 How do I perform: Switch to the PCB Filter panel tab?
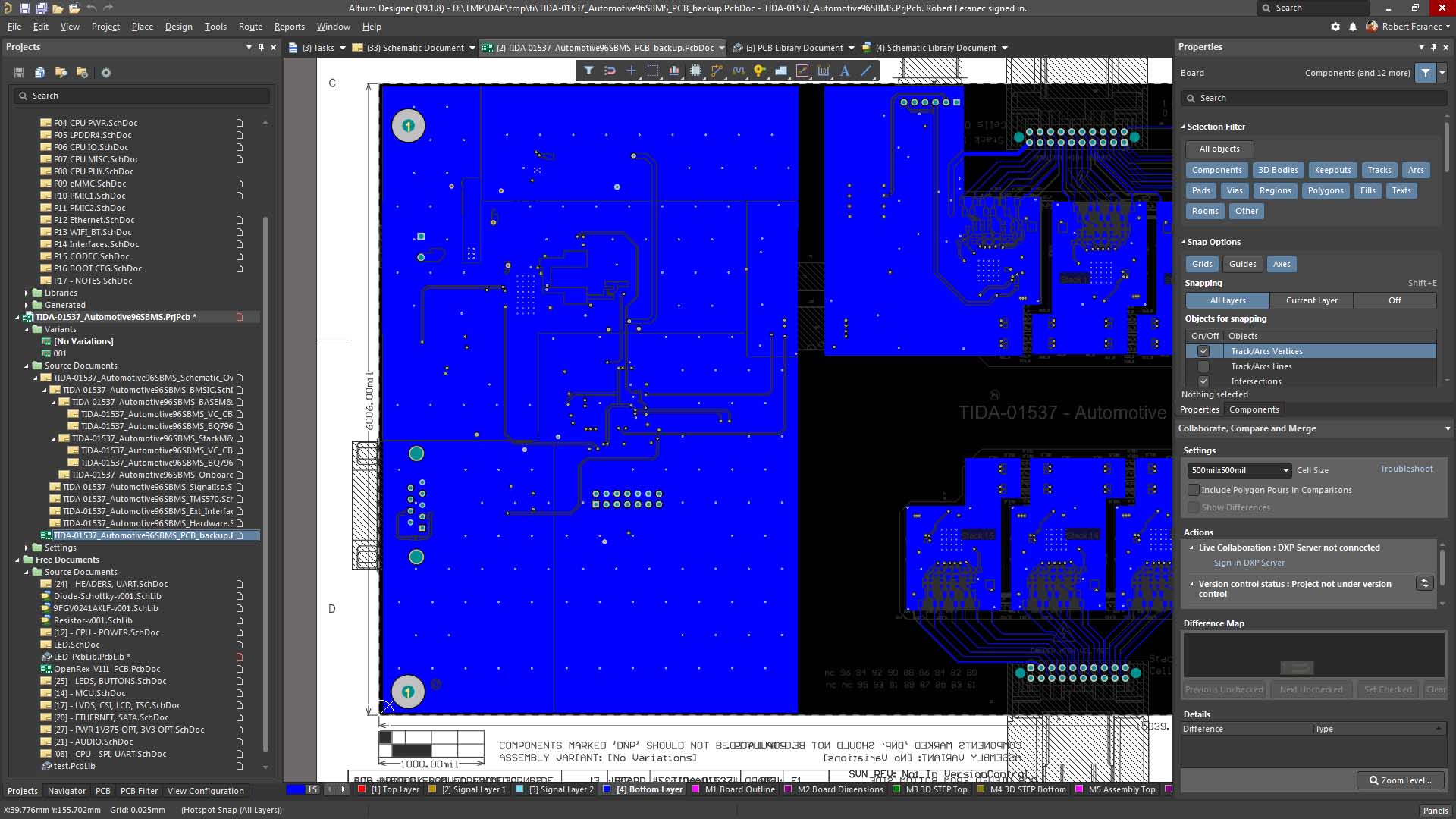tap(139, 791)
